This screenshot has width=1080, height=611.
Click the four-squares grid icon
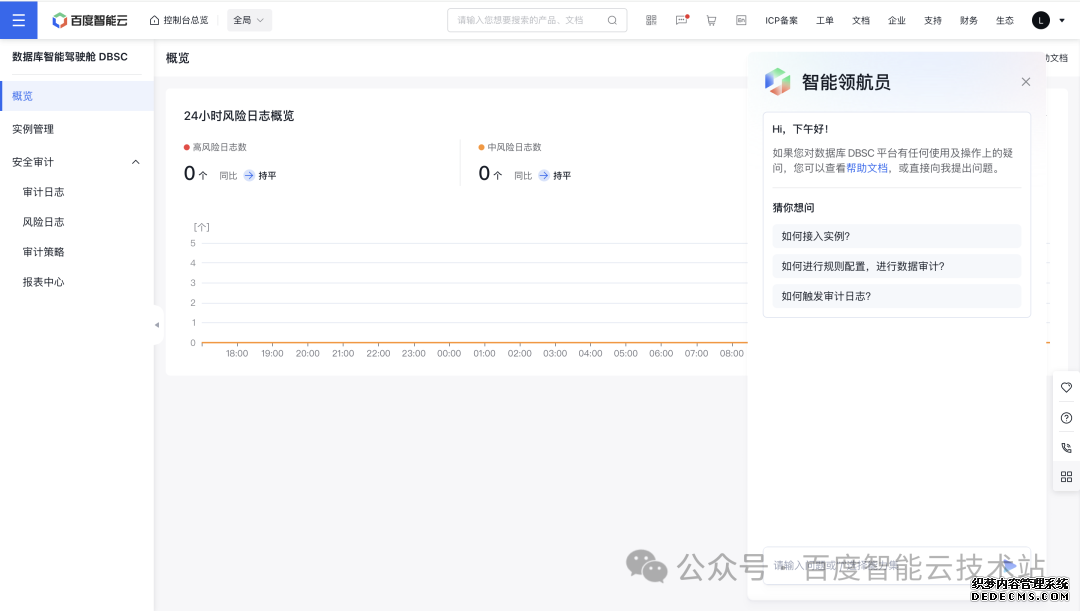point(1066,477)
